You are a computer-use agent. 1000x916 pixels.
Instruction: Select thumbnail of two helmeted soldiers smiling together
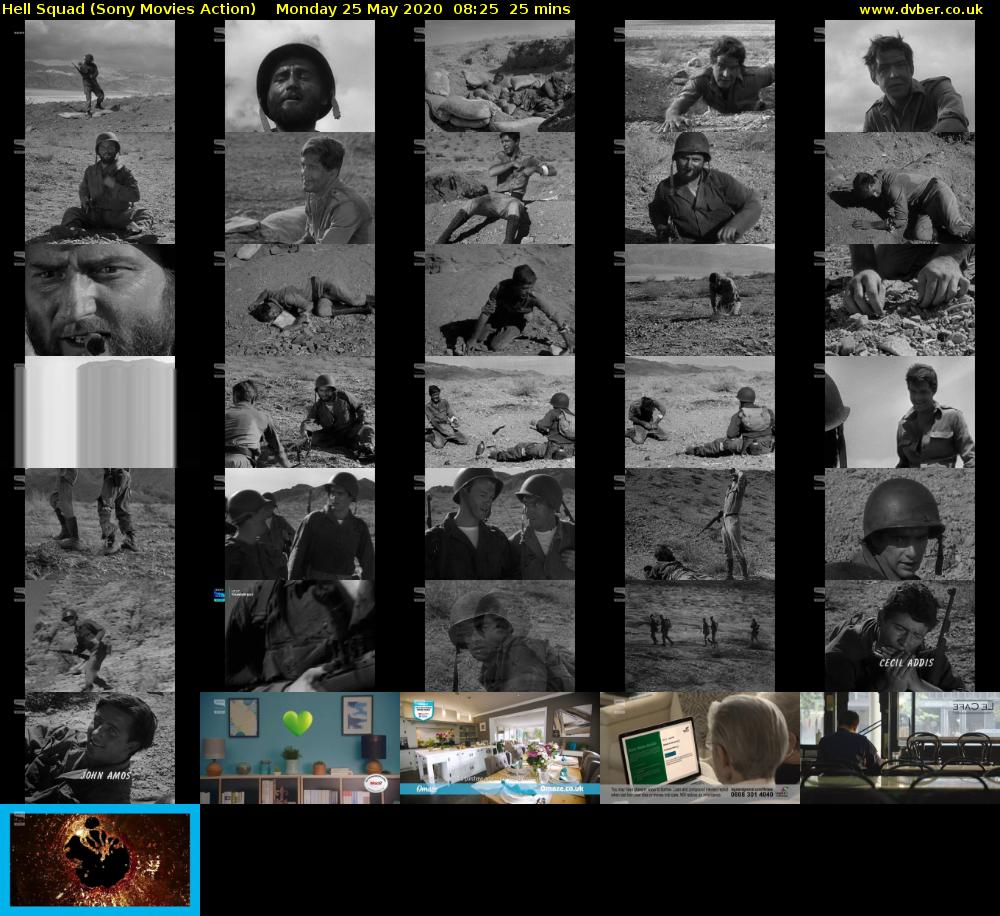tap(500, 524)
